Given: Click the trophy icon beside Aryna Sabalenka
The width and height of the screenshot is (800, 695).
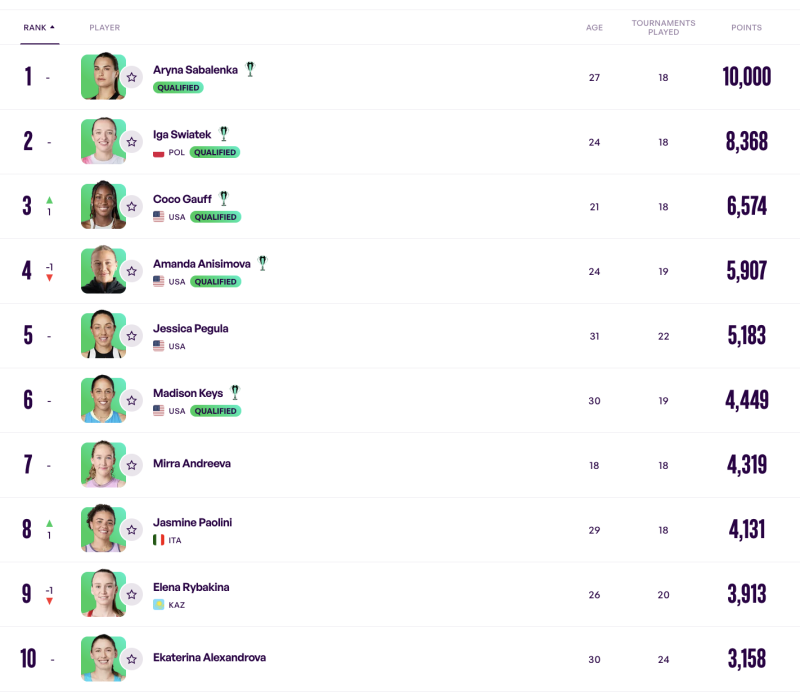Looking at the screenshot, I should (x=250, y=69).
